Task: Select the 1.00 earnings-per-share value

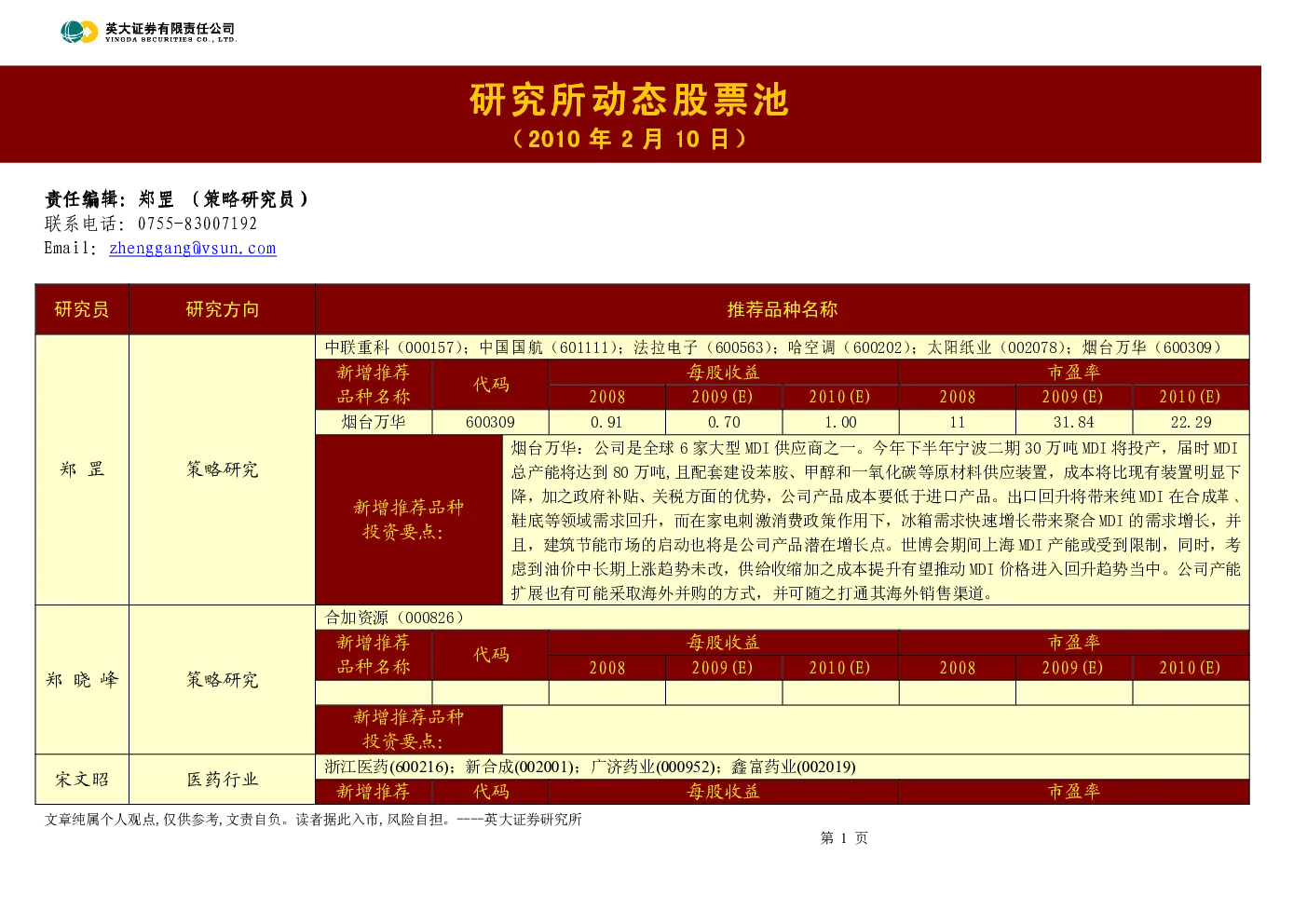Action: point(840,422)
